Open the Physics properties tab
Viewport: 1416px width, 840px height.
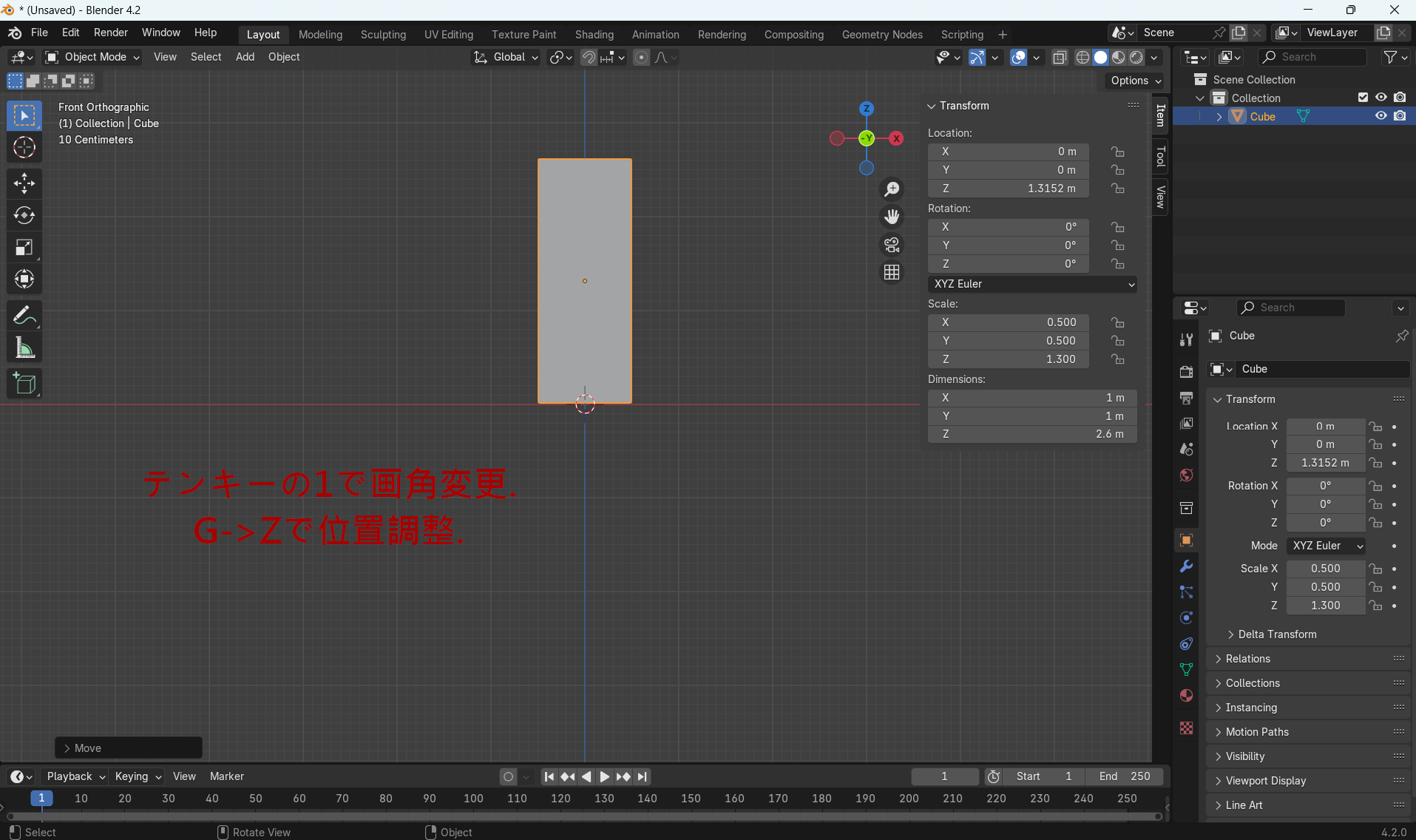(1187, 618)
